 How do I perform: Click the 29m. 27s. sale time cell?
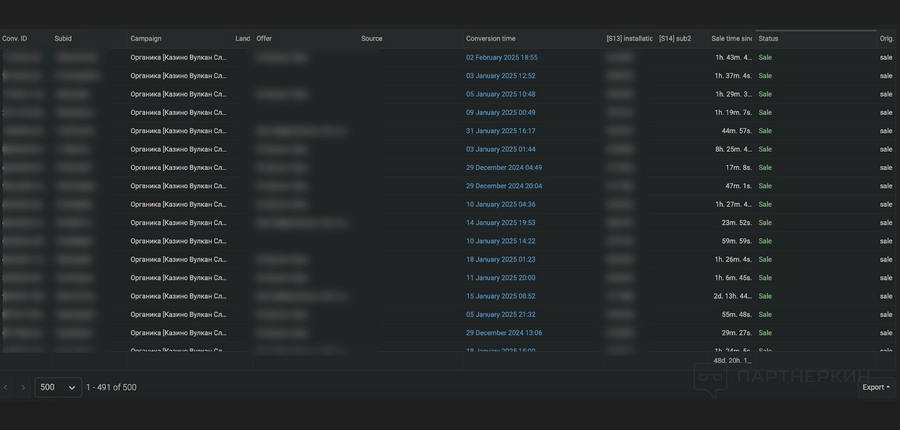point(736,333)
